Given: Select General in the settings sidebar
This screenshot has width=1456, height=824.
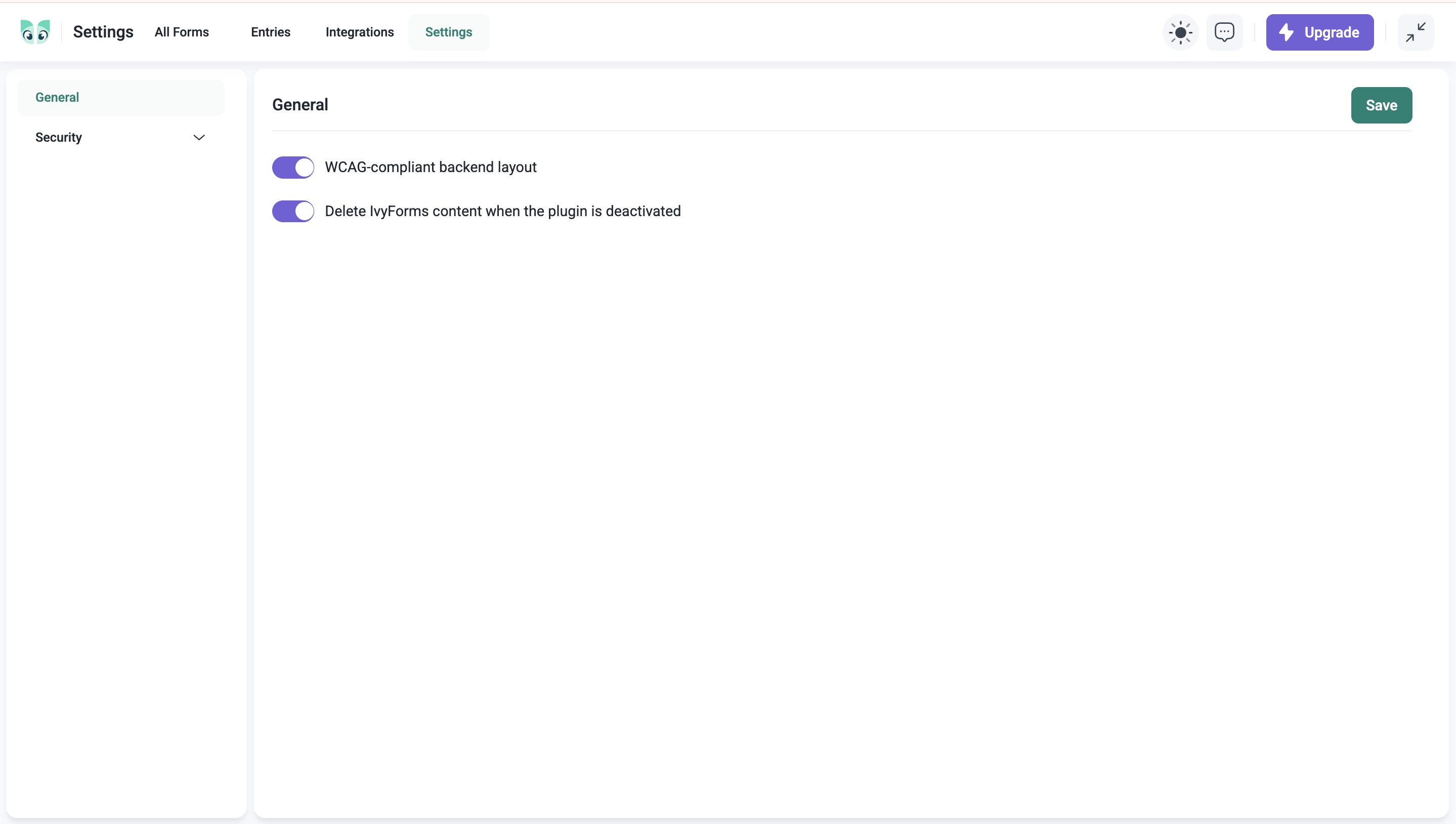Looking at the screenshot, I should point(57,97).
